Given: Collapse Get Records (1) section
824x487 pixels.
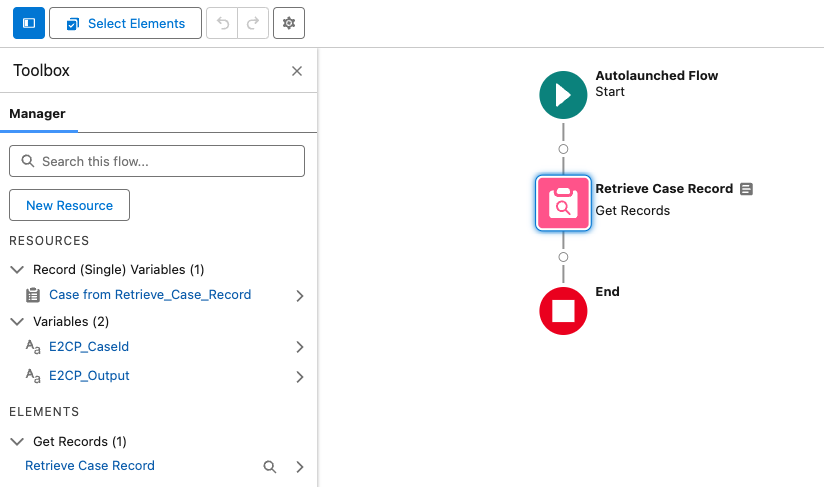Looking at the screenshot, I should click(17, 441).
